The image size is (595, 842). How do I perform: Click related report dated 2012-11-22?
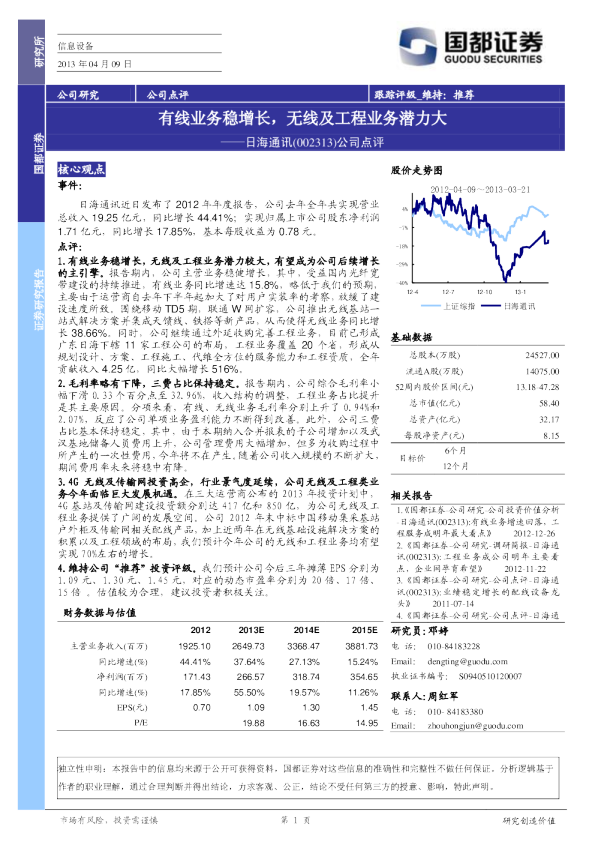478,557
